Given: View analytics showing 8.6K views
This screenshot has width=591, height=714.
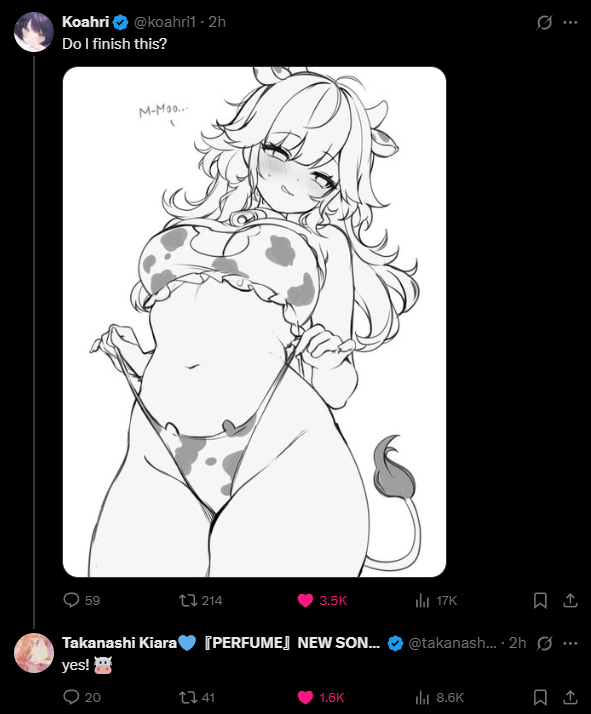Looking at the screenshot, I should click(x=439, y=697).
